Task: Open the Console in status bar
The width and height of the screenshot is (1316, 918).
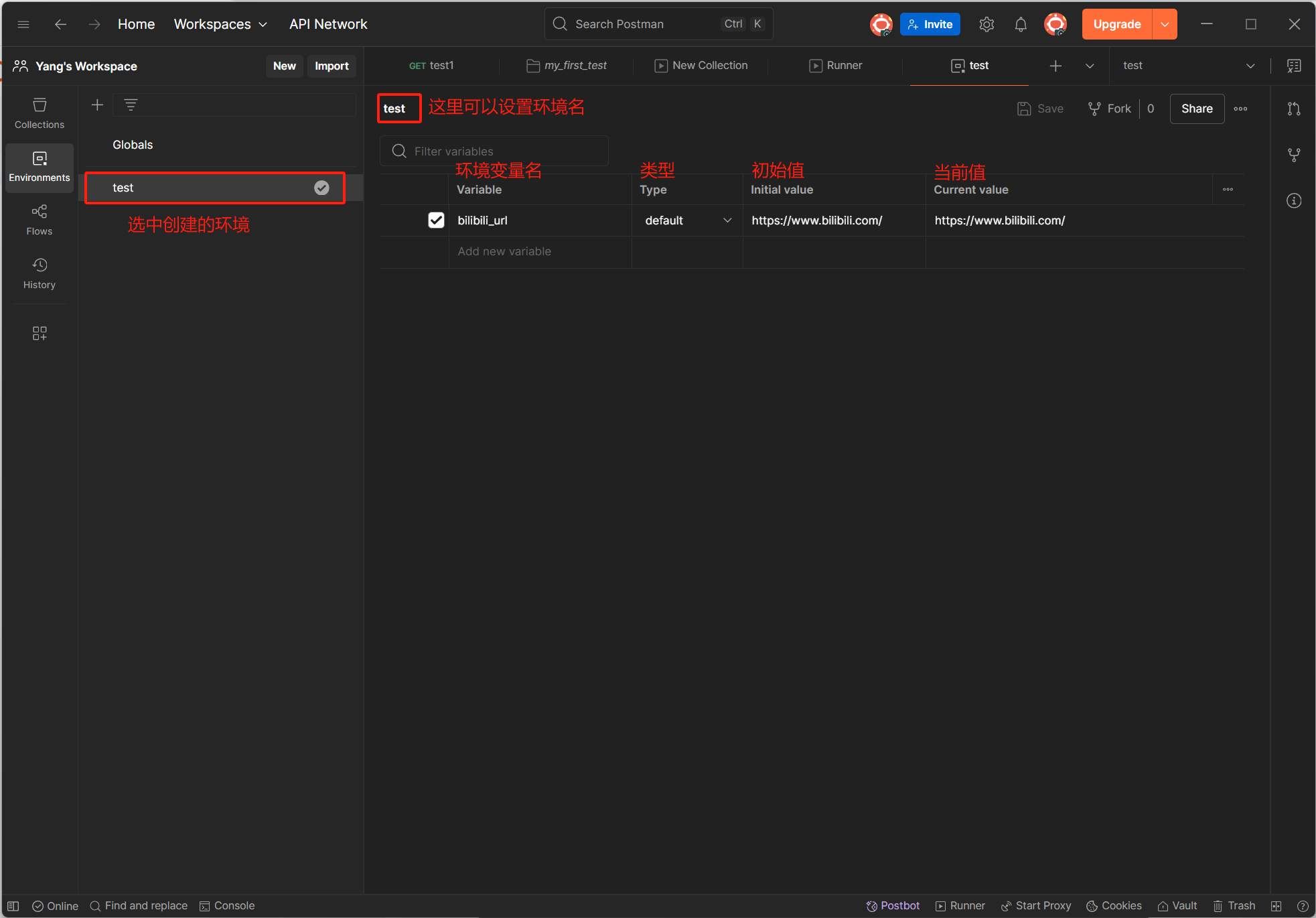Action: click(227, 906)
